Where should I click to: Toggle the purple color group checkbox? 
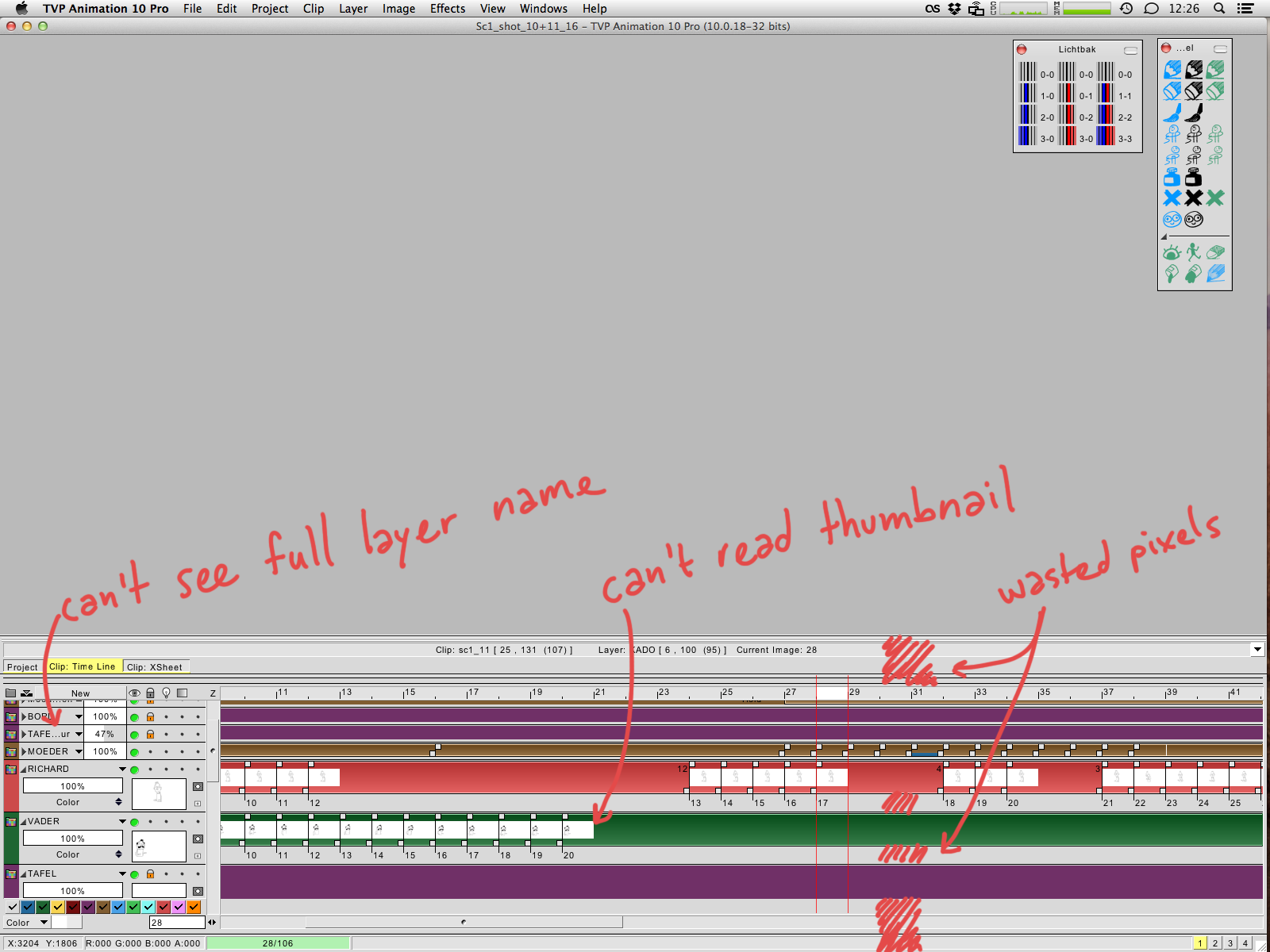point(87,907)
